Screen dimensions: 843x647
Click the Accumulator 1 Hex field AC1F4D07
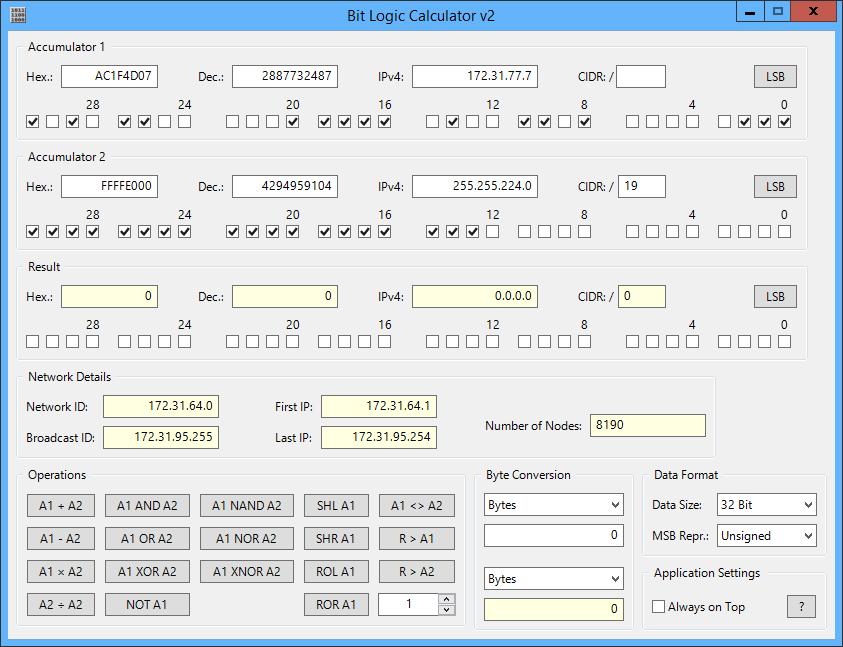click(x=110, y=76)
